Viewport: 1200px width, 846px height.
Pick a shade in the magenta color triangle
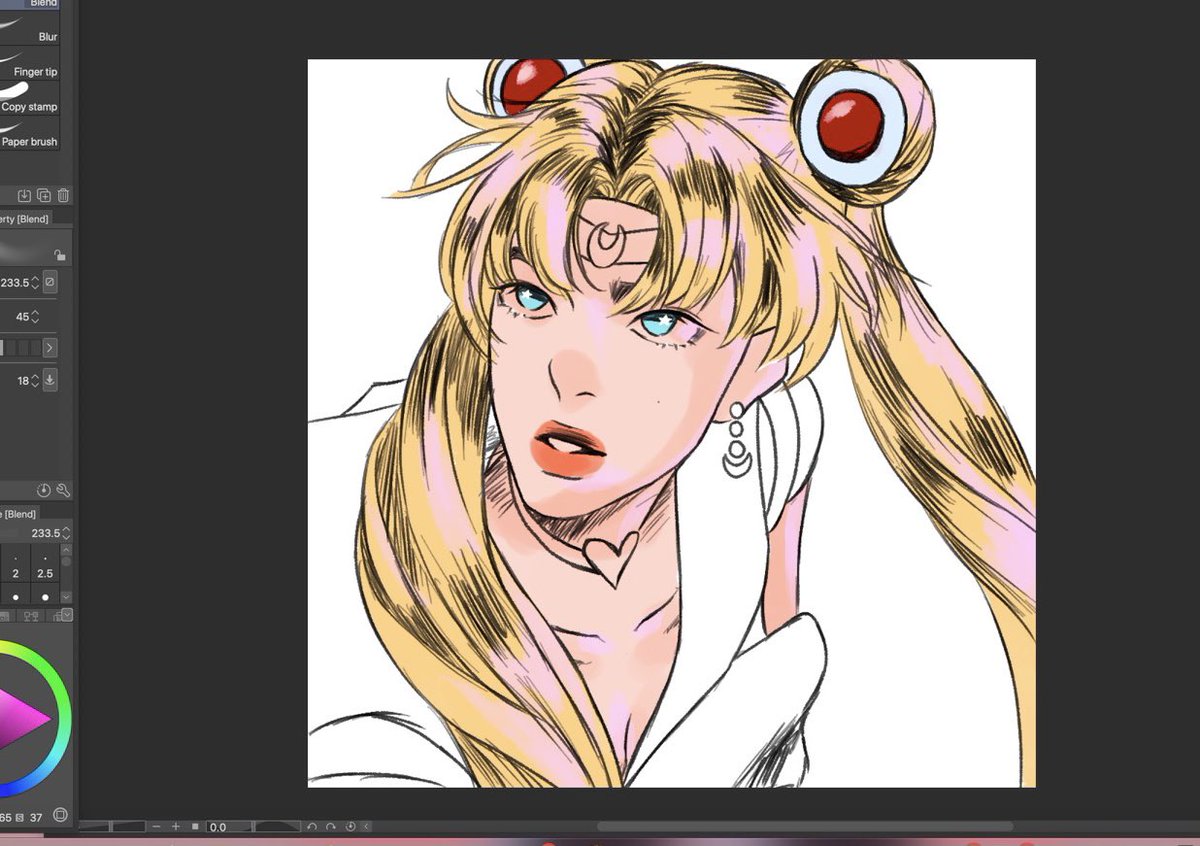tap(22, 718)
